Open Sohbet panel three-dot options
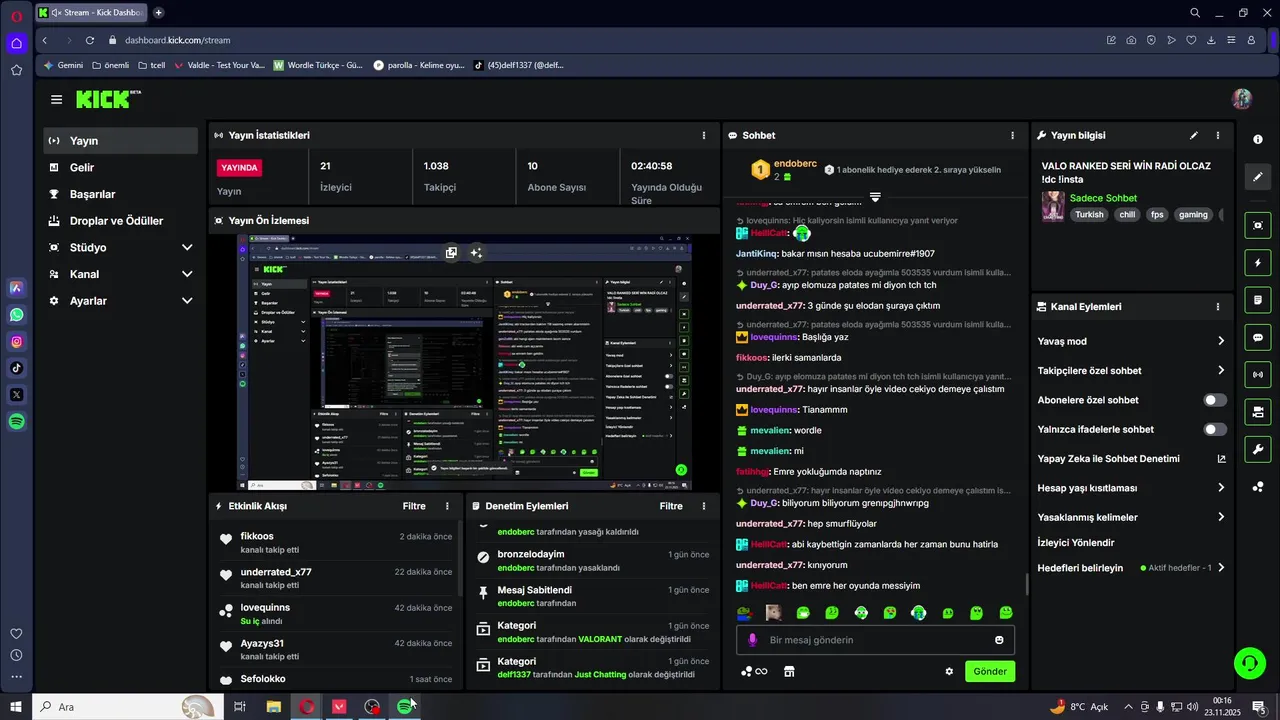Viewport: 1280px width, 720px height. click(1012, 135)
